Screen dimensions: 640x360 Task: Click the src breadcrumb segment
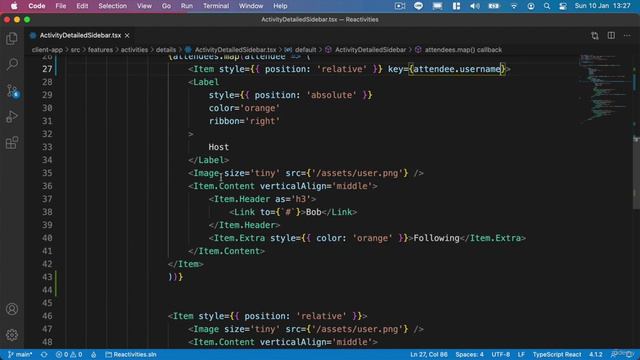(75, 50)
